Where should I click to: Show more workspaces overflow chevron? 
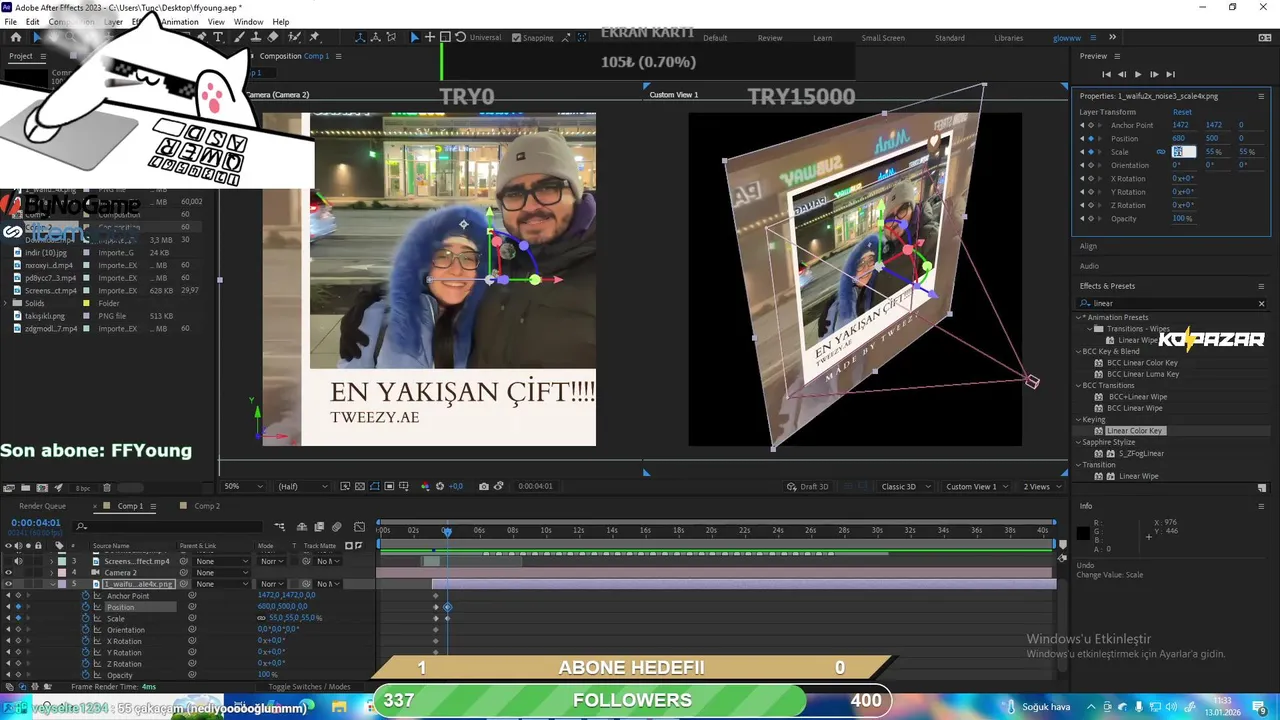click(x=1113, y=38)
